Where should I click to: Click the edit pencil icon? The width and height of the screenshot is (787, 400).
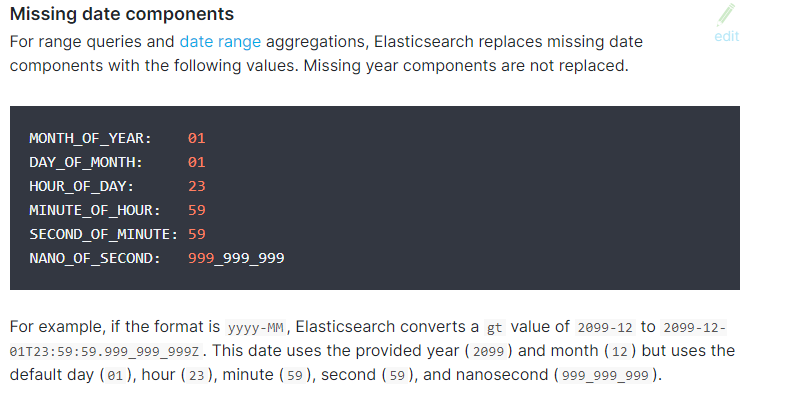pyautogui.click(x=726, y=15)
